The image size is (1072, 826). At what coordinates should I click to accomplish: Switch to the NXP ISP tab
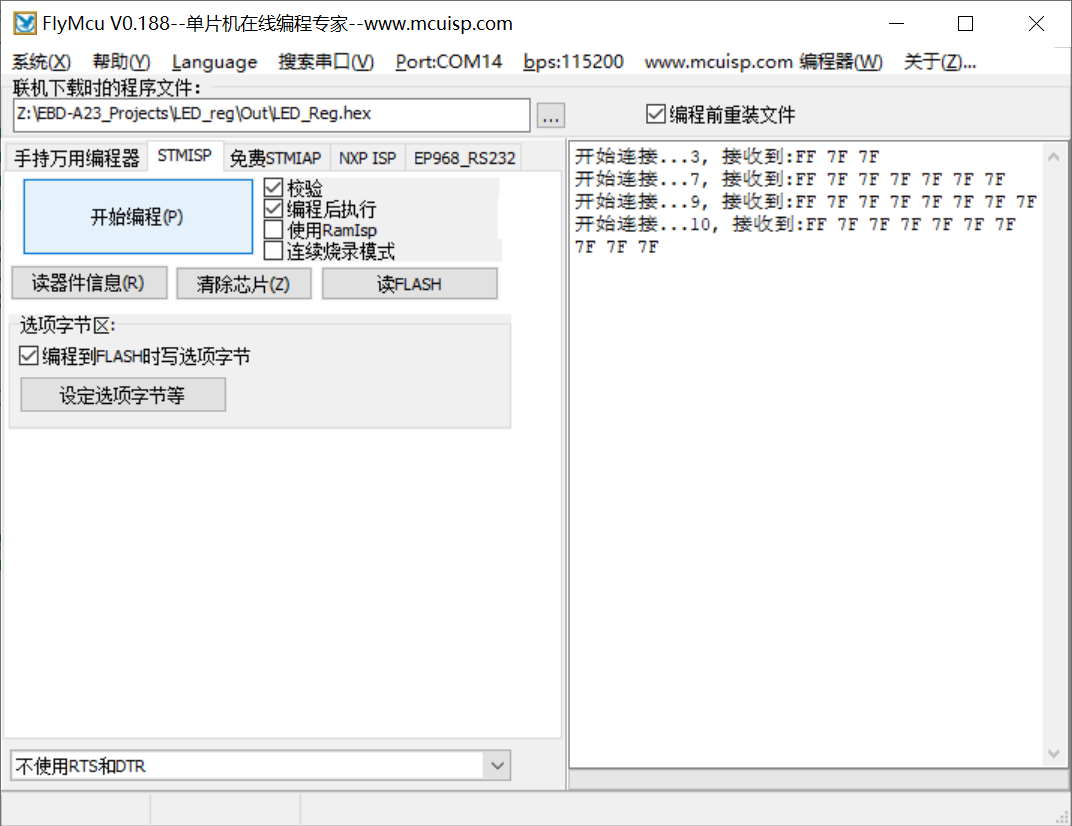368,158
